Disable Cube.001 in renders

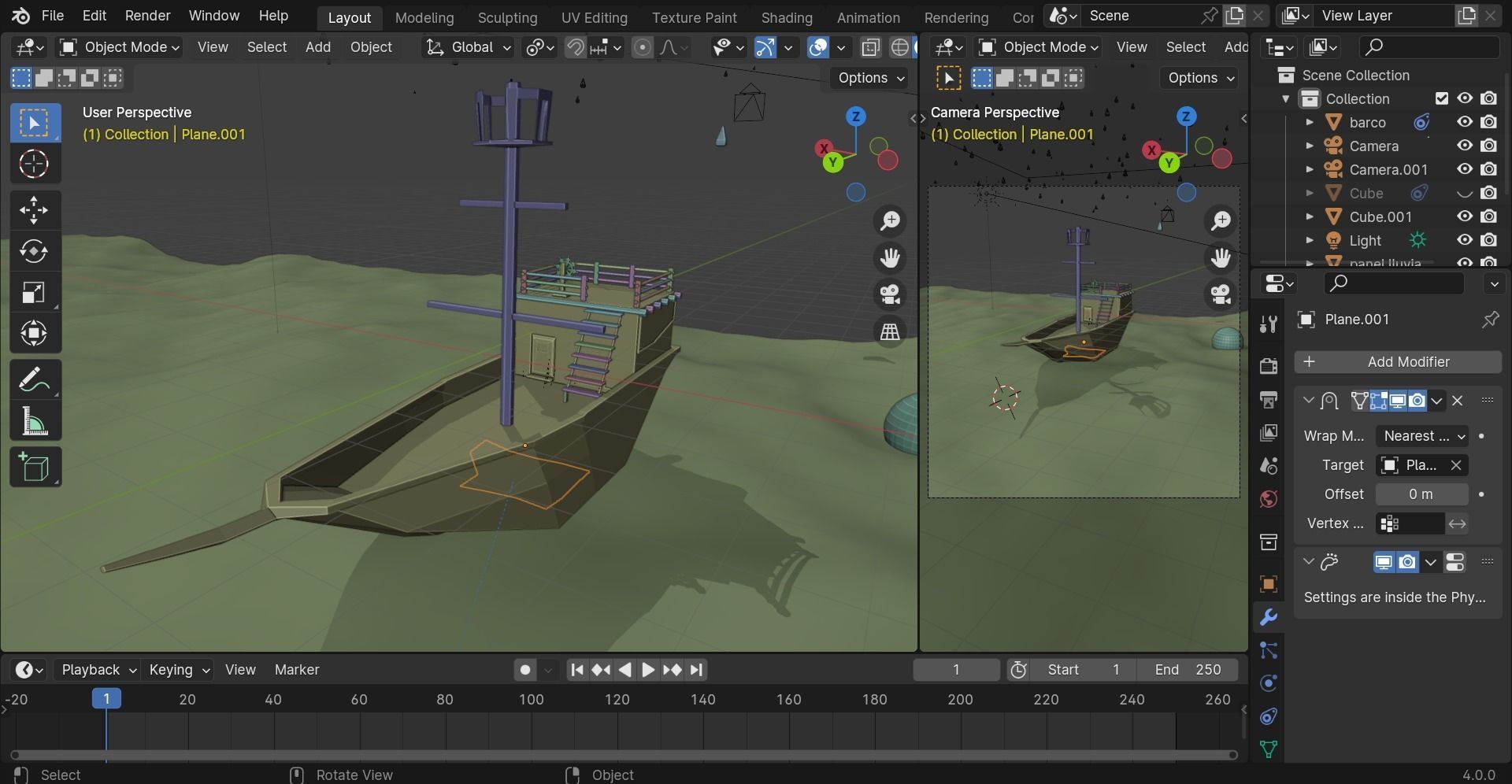point(1488,216)
